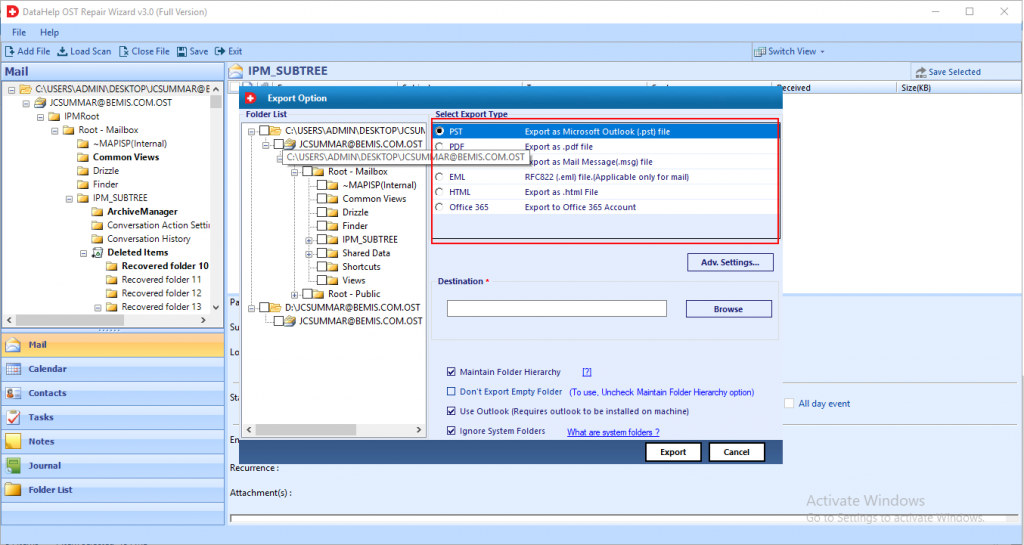Toggle the All day event checkbox
Viewport: 1024px width, 545px height.
tap(790, 403)
